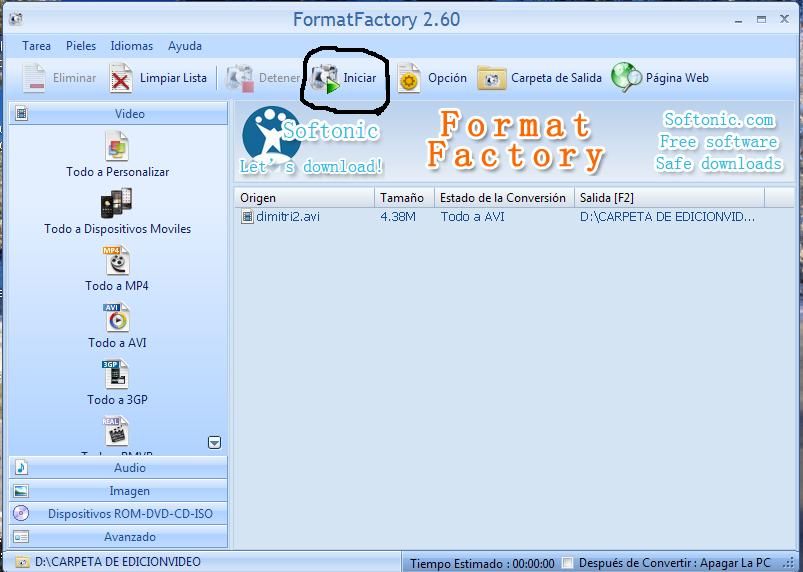Expand the Audio section
Screen dimensions: 803x572
click(118, 468)
